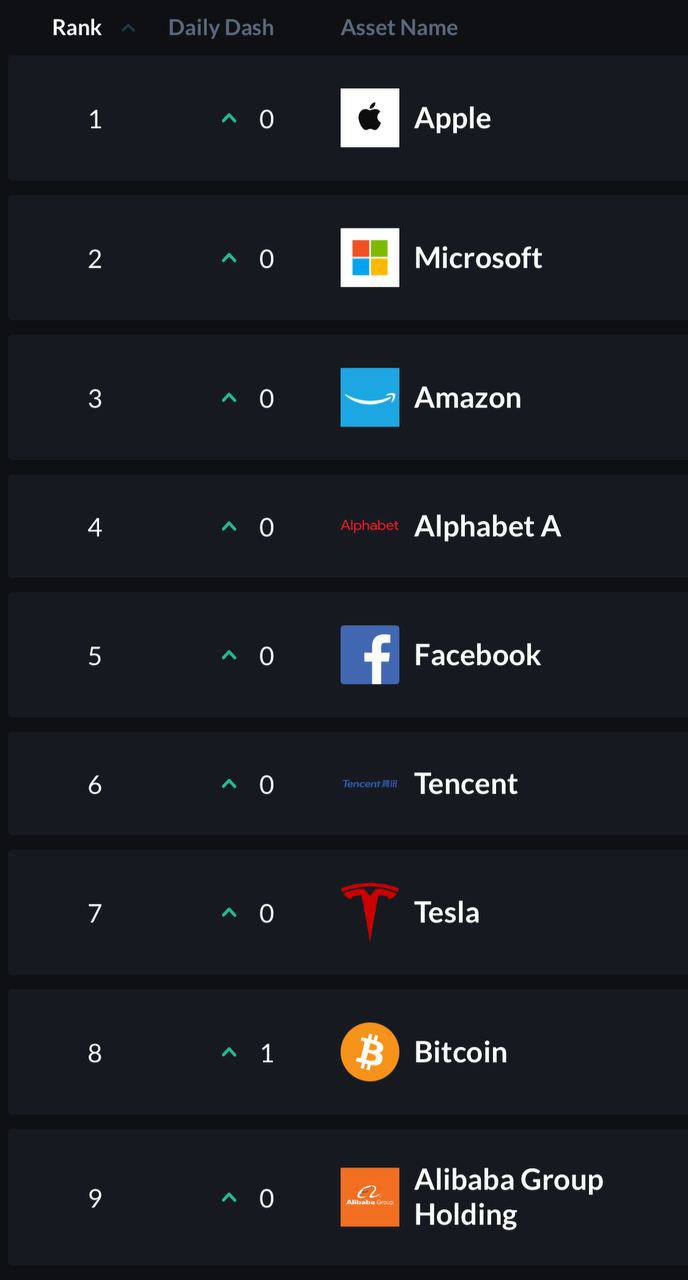This screenshot has width=688, height=1280.
Task: Select the Tencent logo
Action: tap(370, 784)
